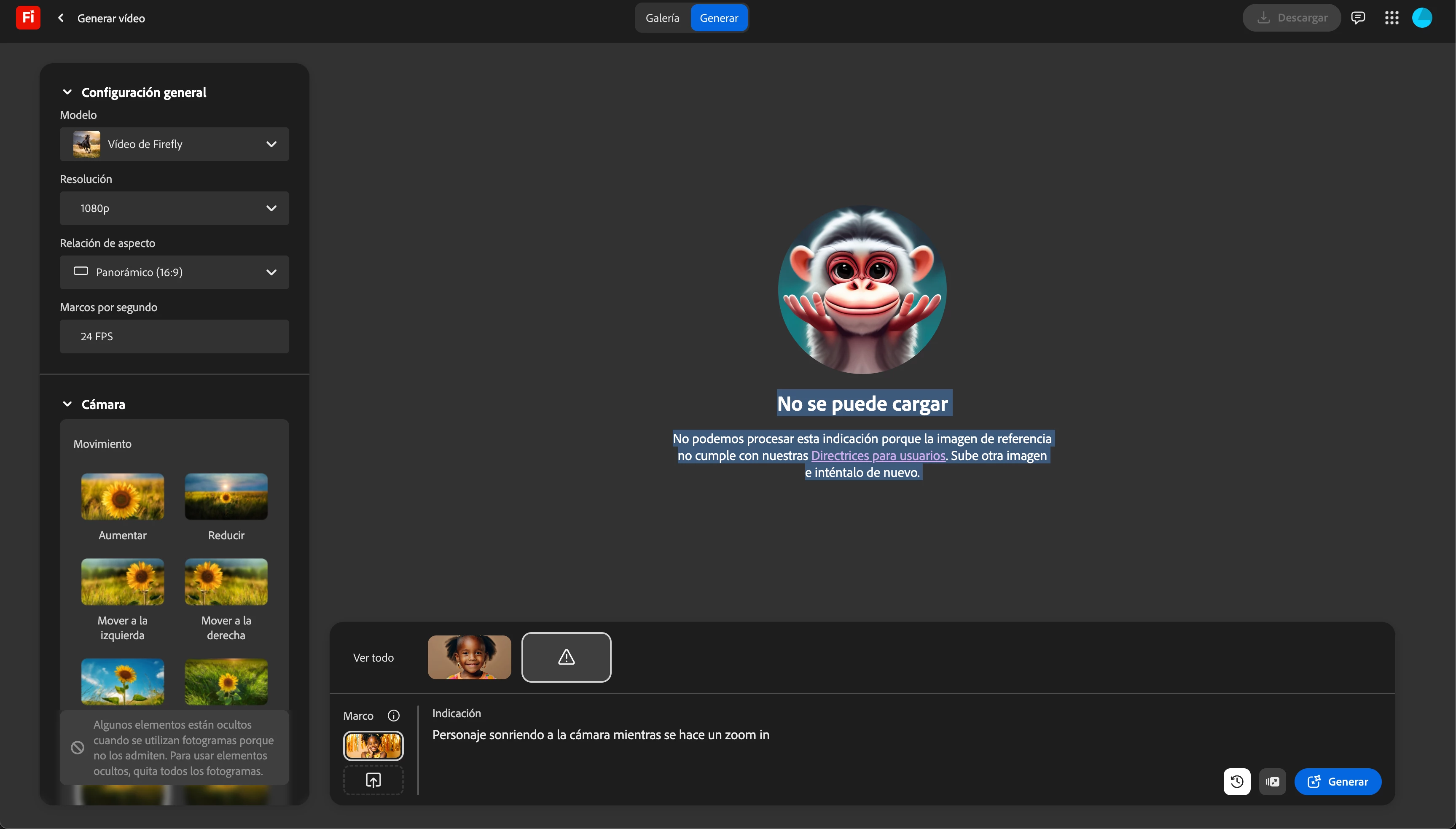This screenshot has width=1456, height=829.
Task: Click the Marco info icon
Action: coord(393,716)
